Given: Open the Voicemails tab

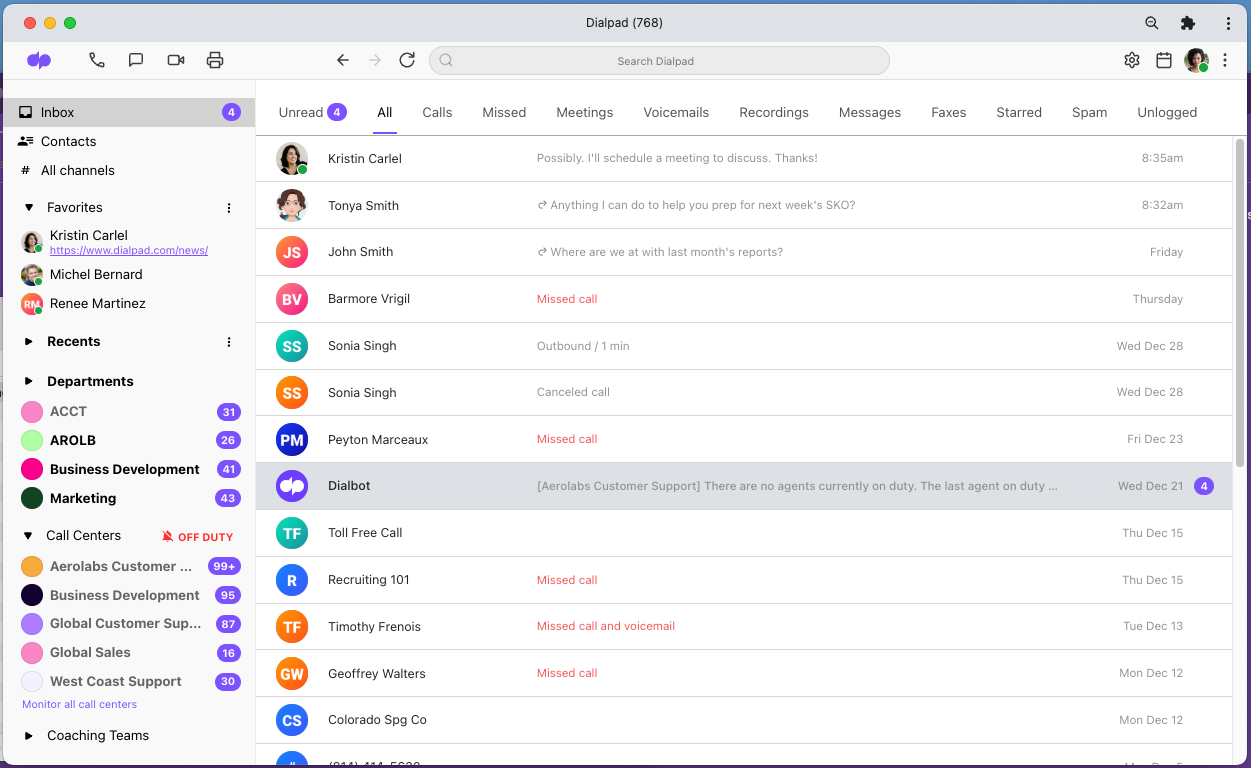Looking at the screenshot, I should (676, 112).
